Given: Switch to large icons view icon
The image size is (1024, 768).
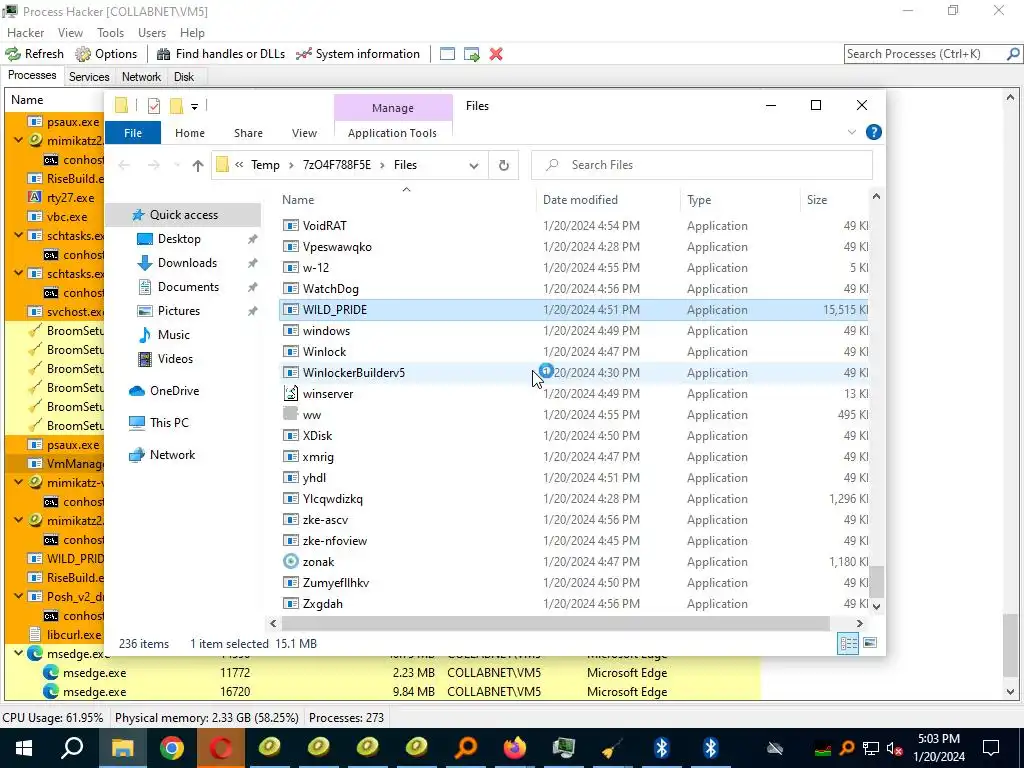Looking at the screenshot, I should click(870, 643).
